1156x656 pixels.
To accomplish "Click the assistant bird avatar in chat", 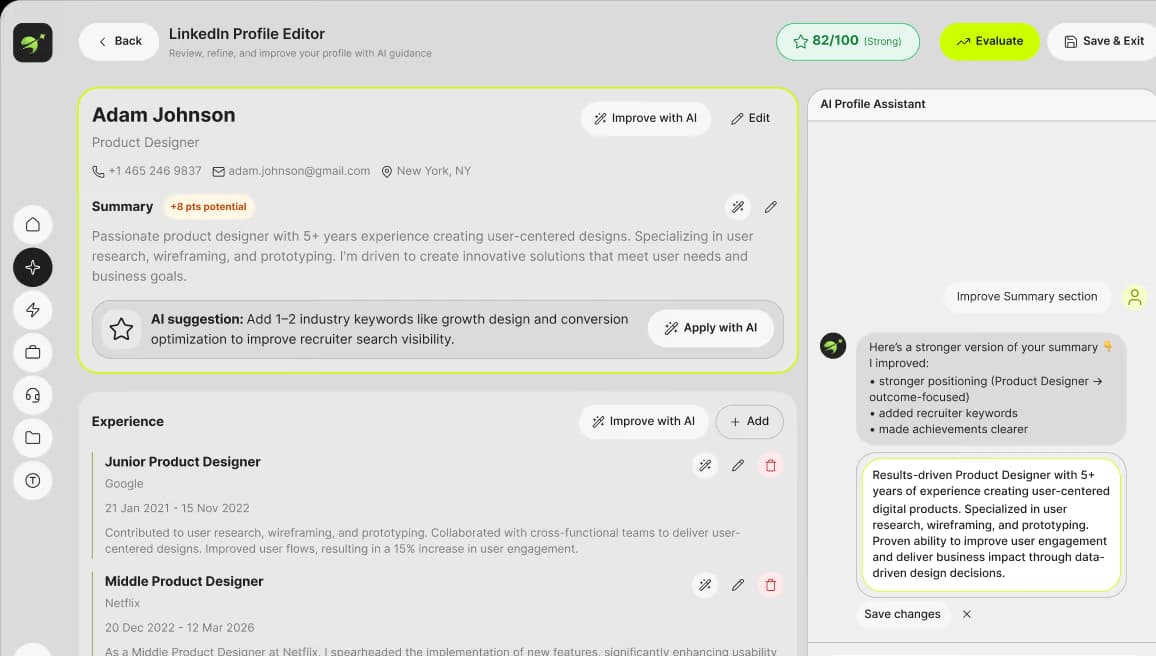I will point(833,346).
